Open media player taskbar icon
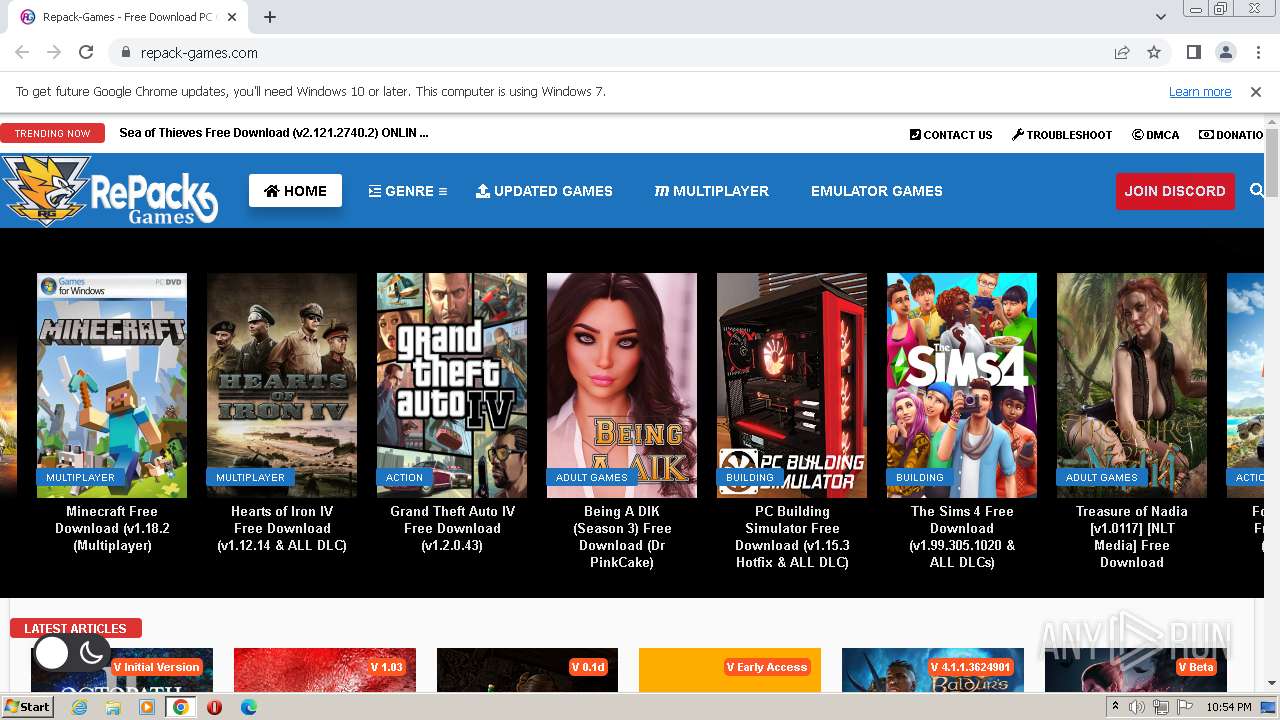Viewport: 1280px width, 720px height. click(147, 707)
